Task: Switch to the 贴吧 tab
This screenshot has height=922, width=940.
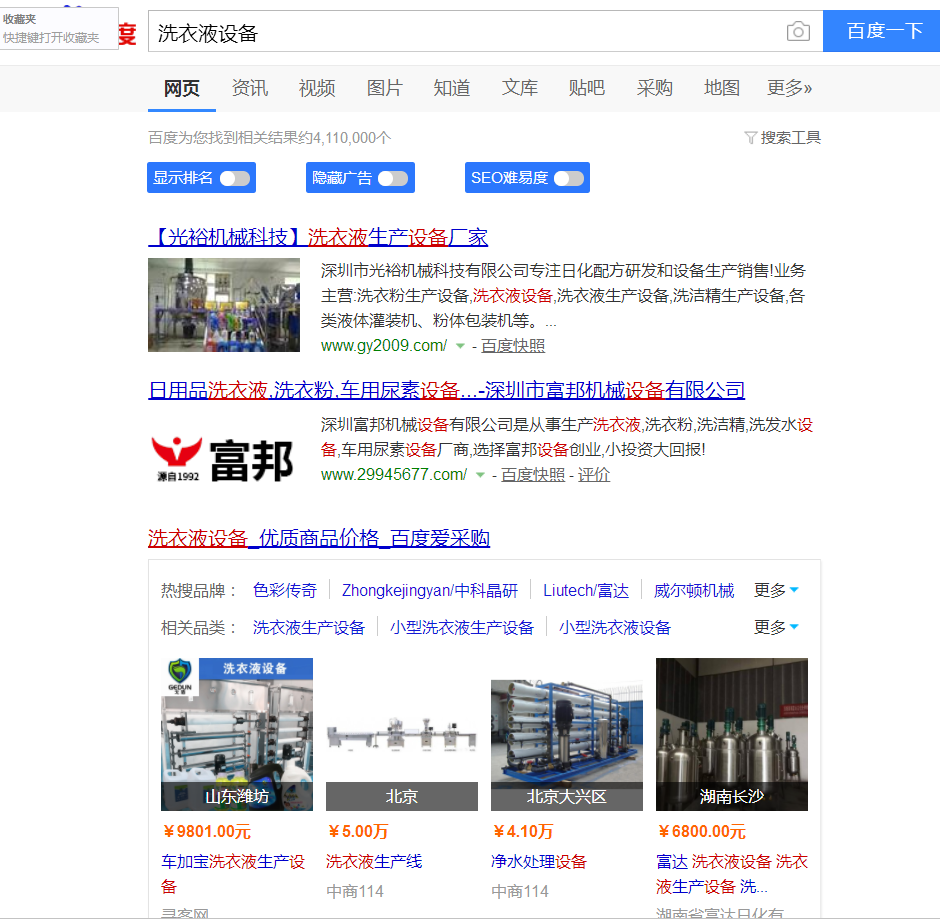Action: (x=586, y=88)
